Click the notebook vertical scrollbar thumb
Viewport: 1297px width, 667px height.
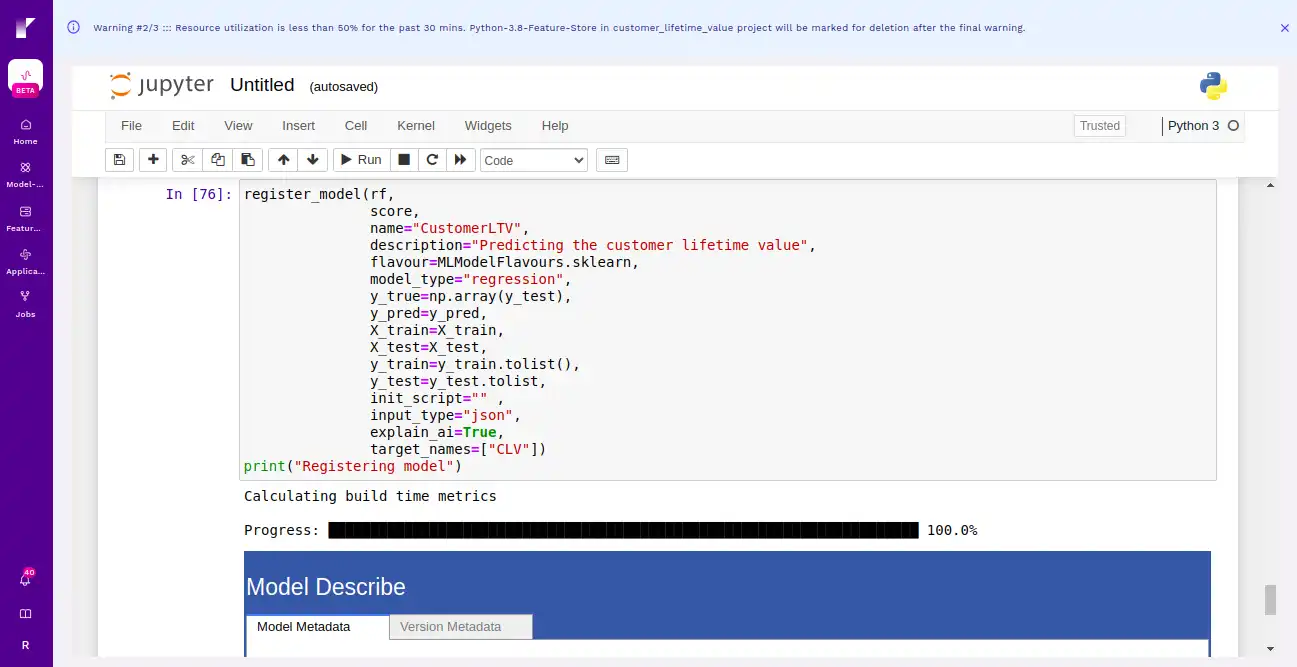coord(1271,600)
